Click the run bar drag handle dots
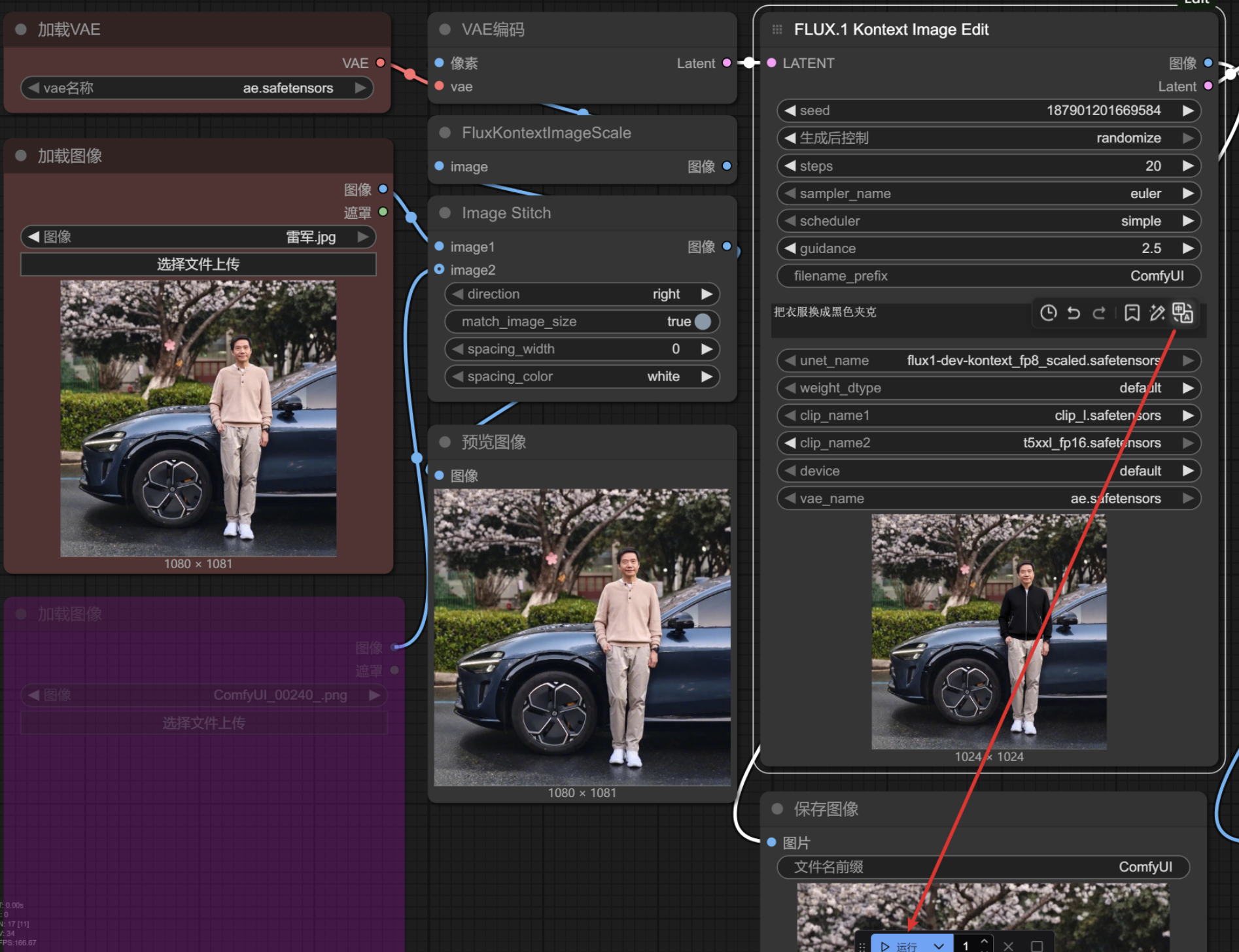1239x952 pixels. tap(862, 946)
